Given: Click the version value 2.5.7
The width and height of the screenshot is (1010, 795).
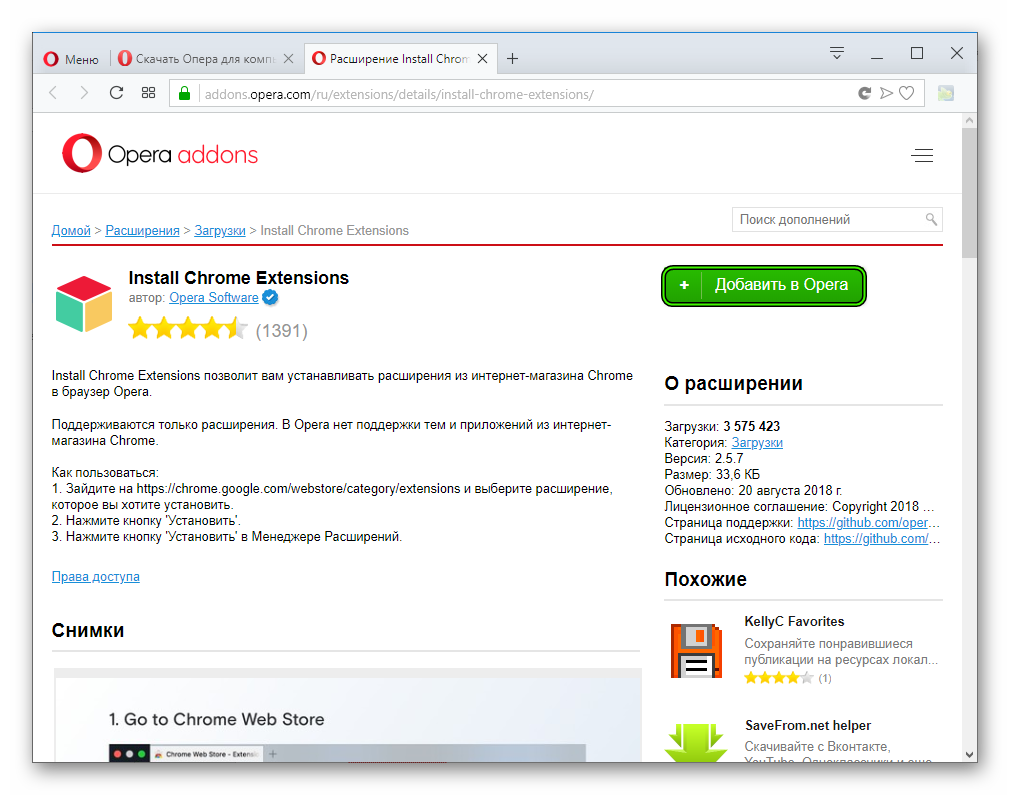Looking at the screenshot, I should coord(729,459).
